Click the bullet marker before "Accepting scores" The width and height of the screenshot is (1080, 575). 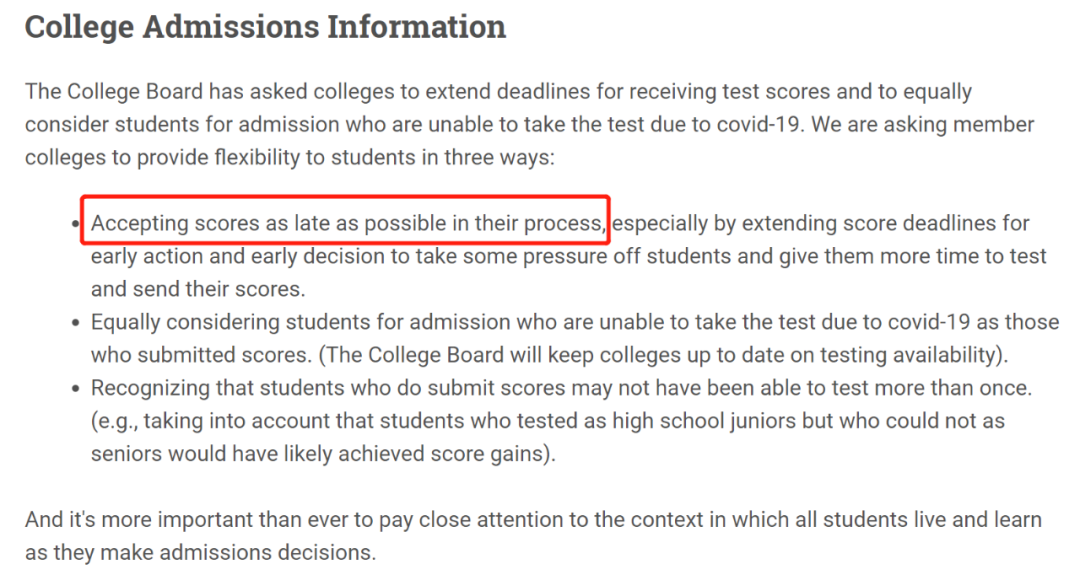77,223
